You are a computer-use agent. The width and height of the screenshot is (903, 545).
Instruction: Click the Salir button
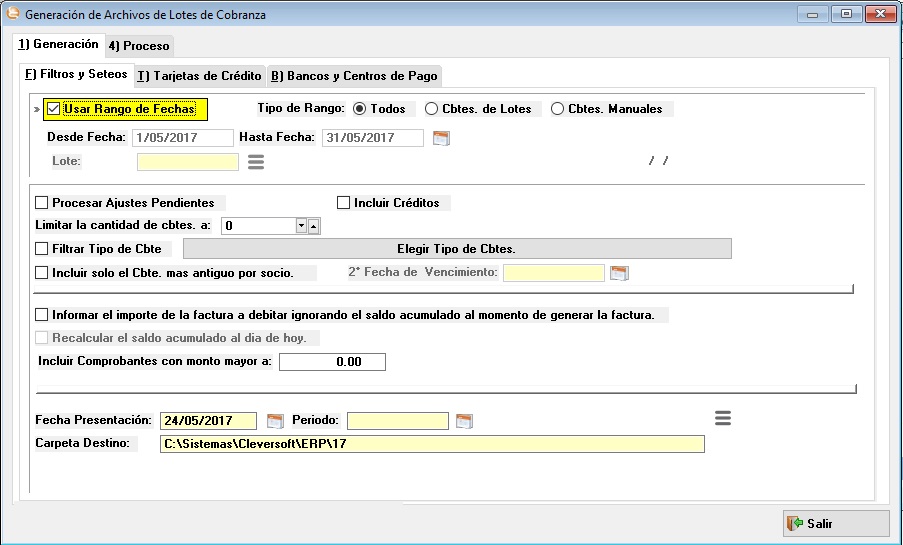click(835, 523)
